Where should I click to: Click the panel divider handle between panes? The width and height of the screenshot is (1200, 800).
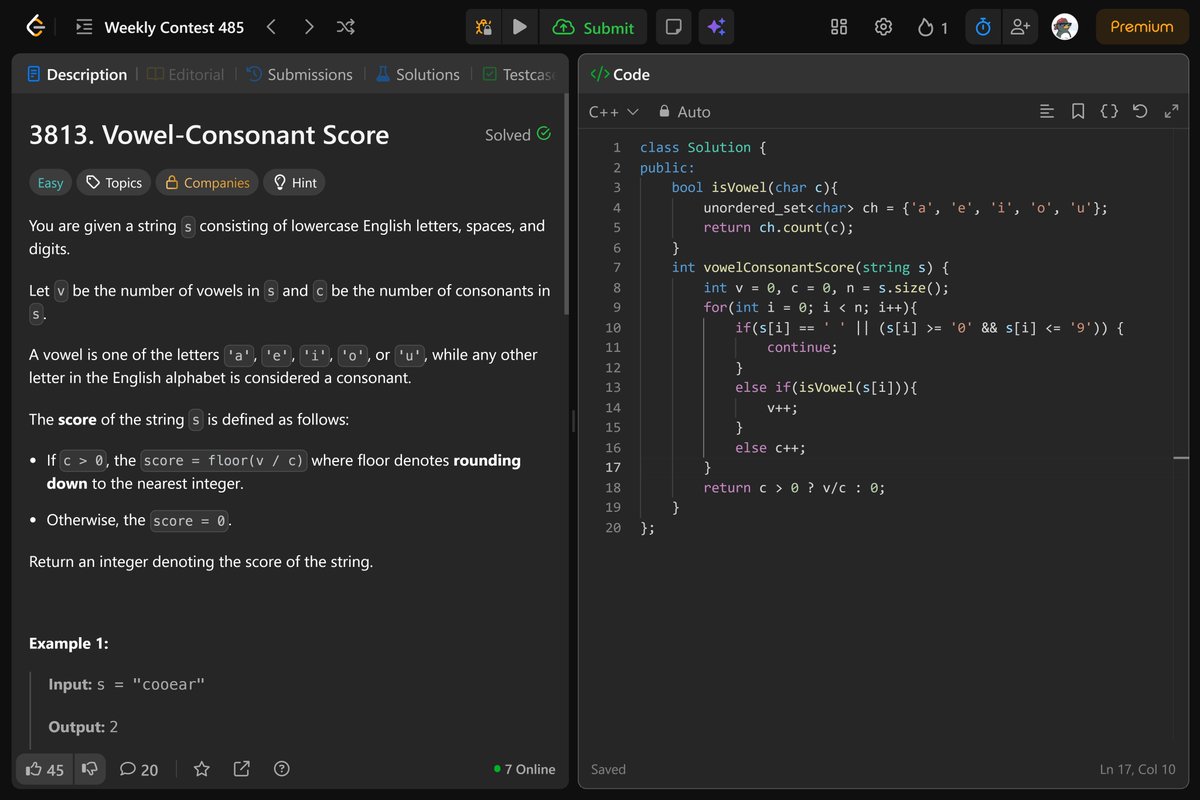coord(573,421)
